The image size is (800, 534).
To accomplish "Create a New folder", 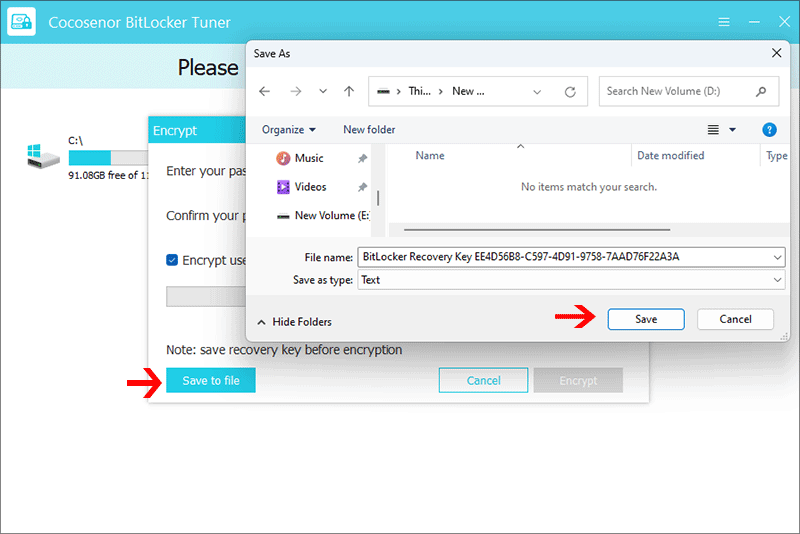I will [x=369, y=130].
